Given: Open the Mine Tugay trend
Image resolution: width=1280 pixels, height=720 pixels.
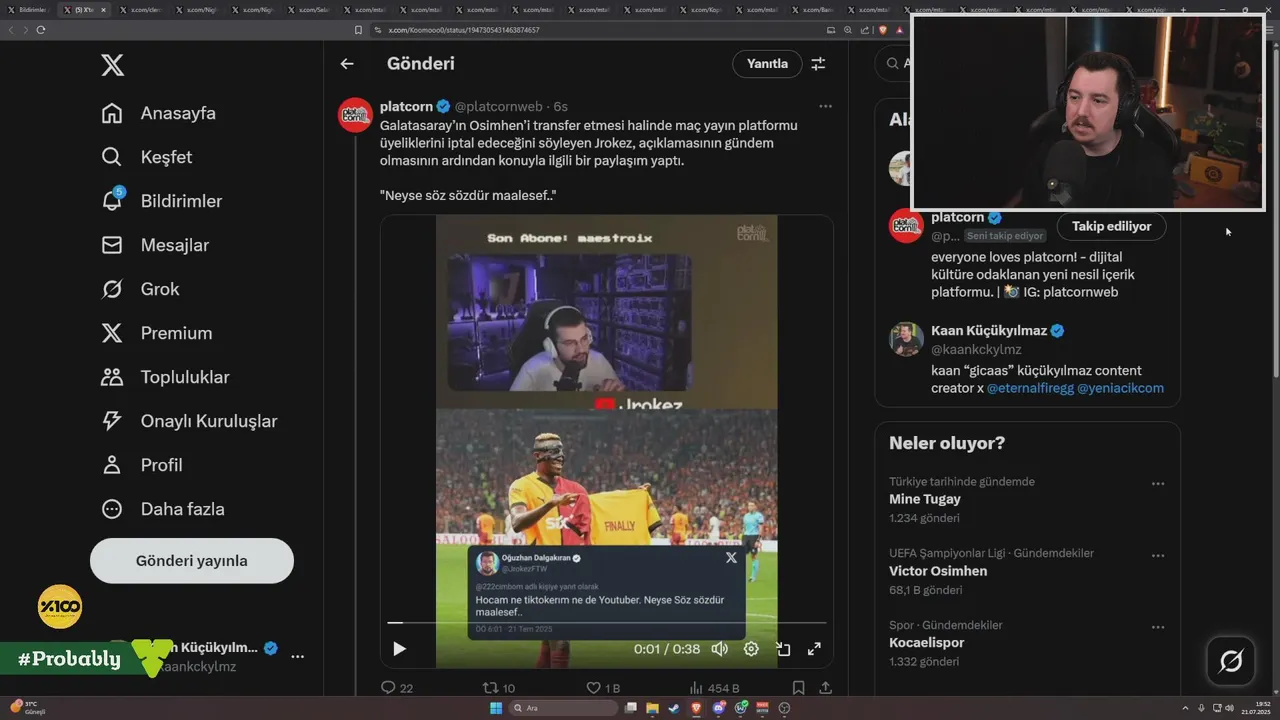Looking at the screenshot, I should click(x=925, y=499).
